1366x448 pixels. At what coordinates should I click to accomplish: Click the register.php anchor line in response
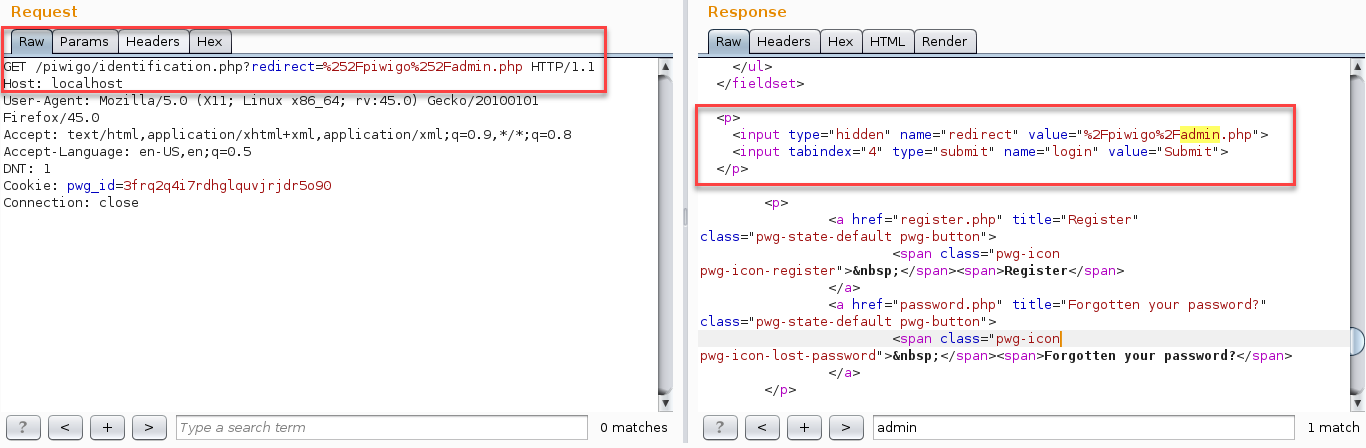click(983, 220)
